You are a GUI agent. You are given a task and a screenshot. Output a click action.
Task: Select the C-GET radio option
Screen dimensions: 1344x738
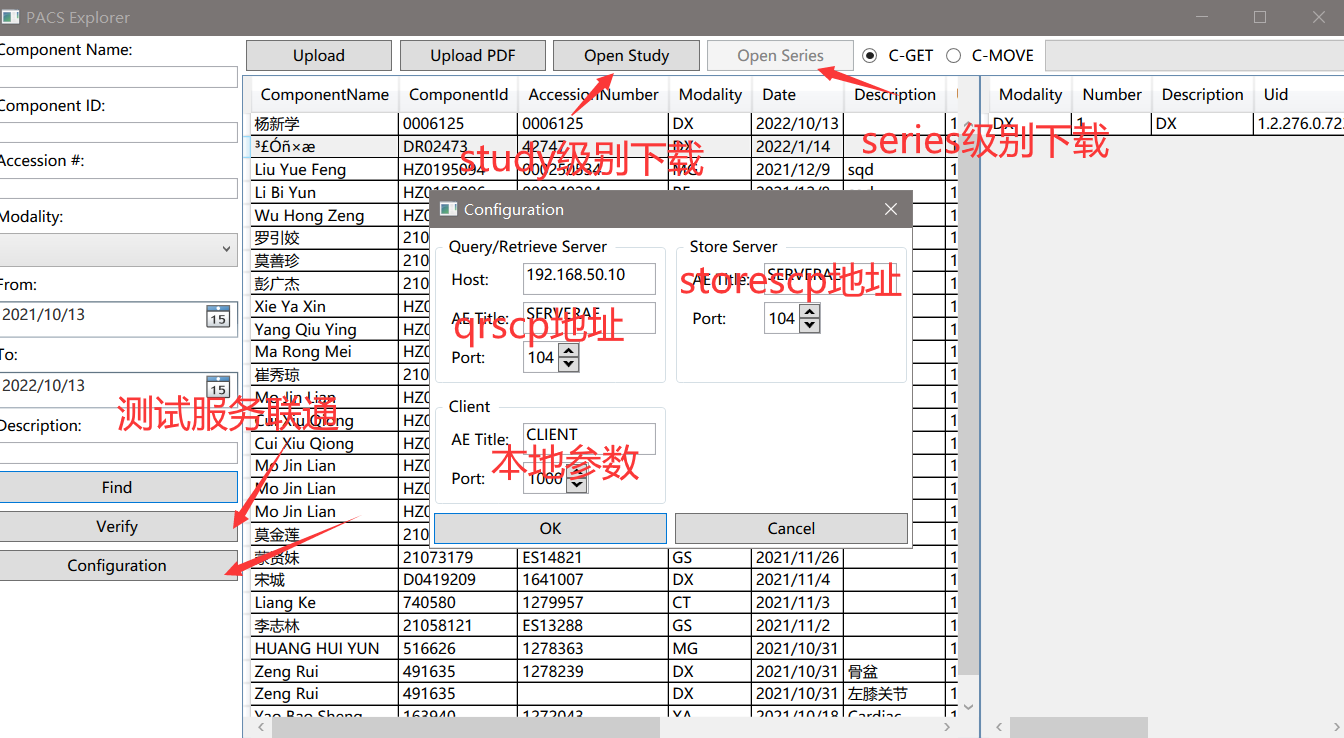click(870, 56)
